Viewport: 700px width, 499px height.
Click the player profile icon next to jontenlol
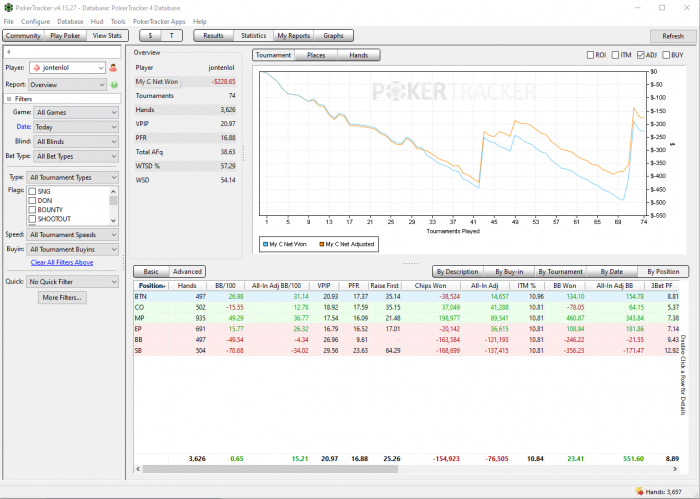coord(113,68)
